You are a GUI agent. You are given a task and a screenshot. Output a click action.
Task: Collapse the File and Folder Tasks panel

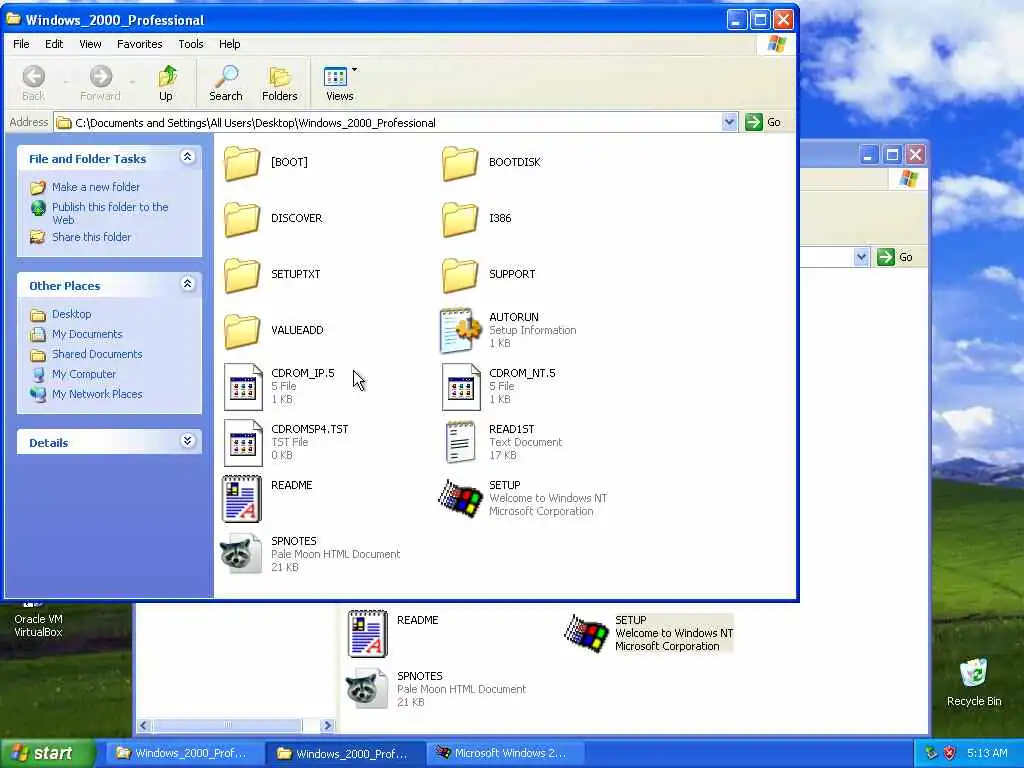click(x=187, y=157)
